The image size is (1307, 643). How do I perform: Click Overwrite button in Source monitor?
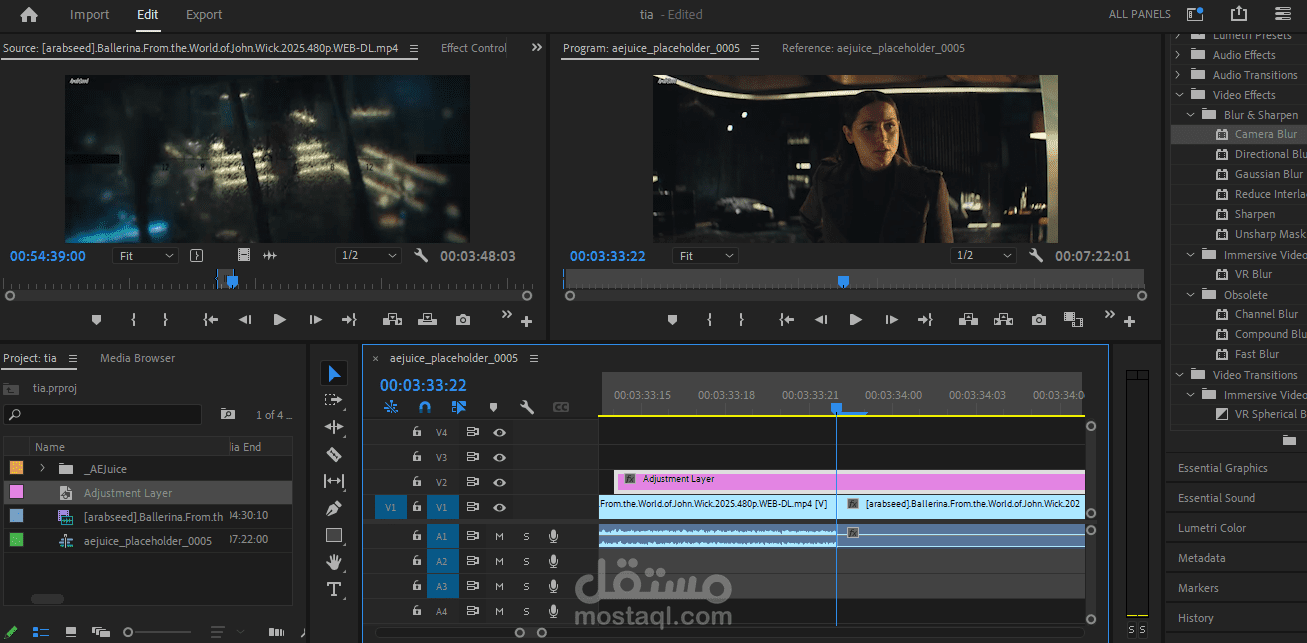pos(427,320)
